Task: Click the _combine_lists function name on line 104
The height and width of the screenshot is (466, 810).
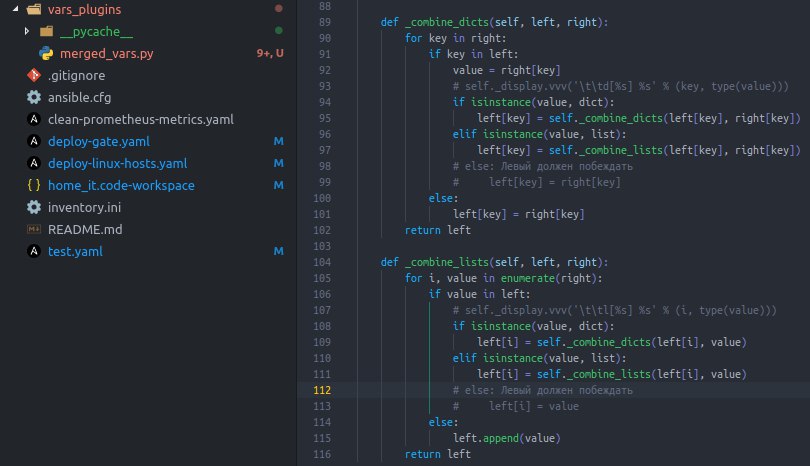Action: pos(447,262)
